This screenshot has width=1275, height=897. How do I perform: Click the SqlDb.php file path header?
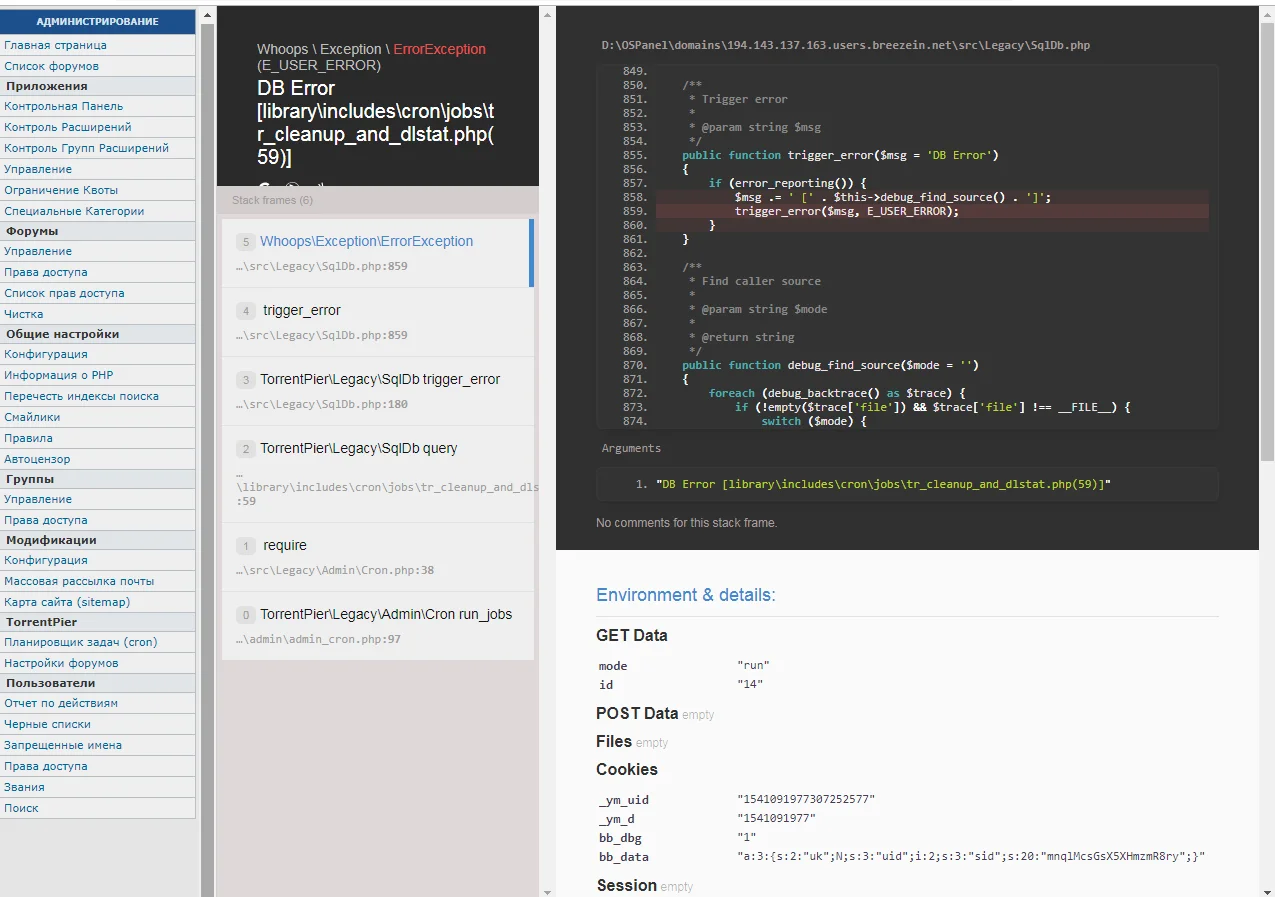[845, 45]
